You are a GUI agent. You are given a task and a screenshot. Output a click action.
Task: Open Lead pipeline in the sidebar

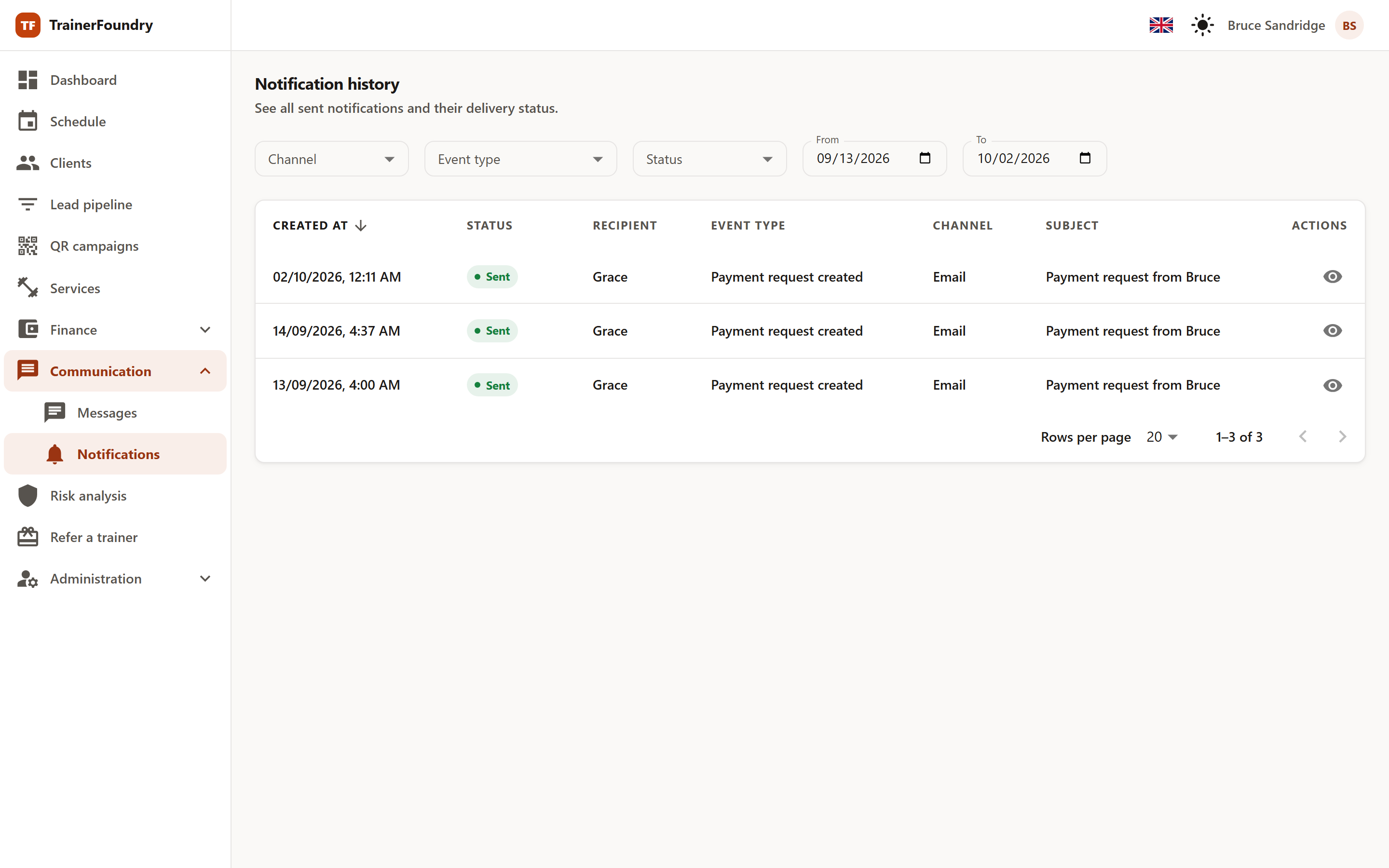(x=115, y=204)
